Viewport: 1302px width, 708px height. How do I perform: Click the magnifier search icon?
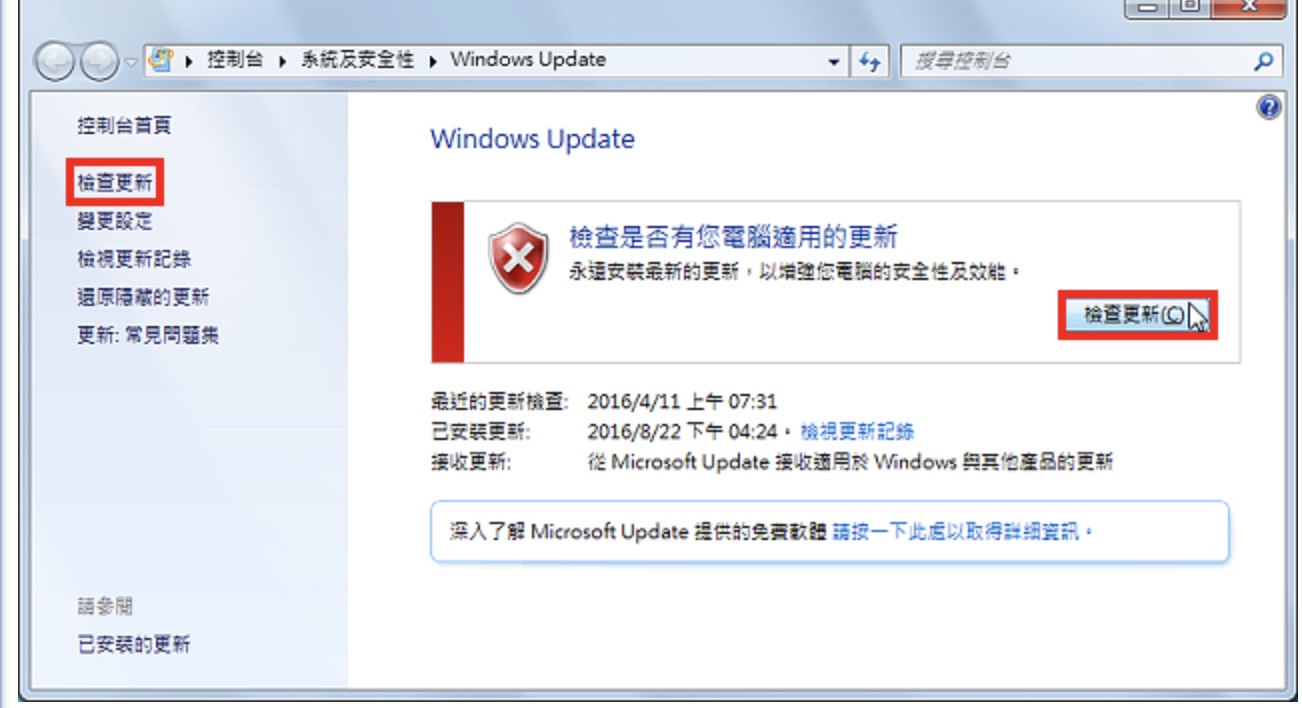coord(1264,61)
